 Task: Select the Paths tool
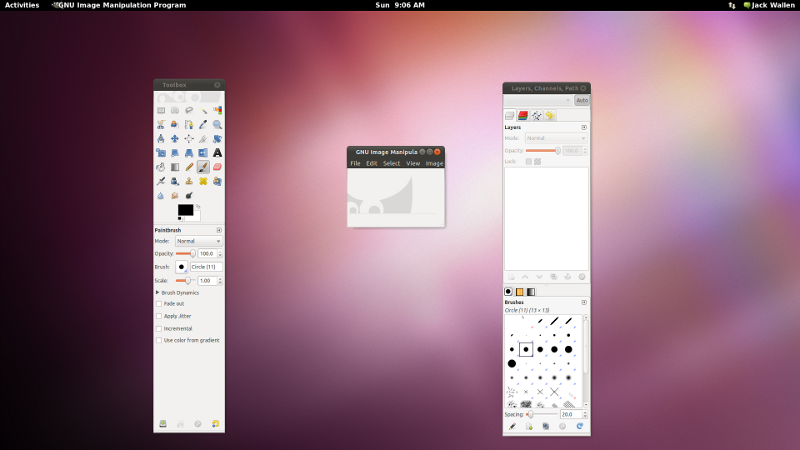189,124
